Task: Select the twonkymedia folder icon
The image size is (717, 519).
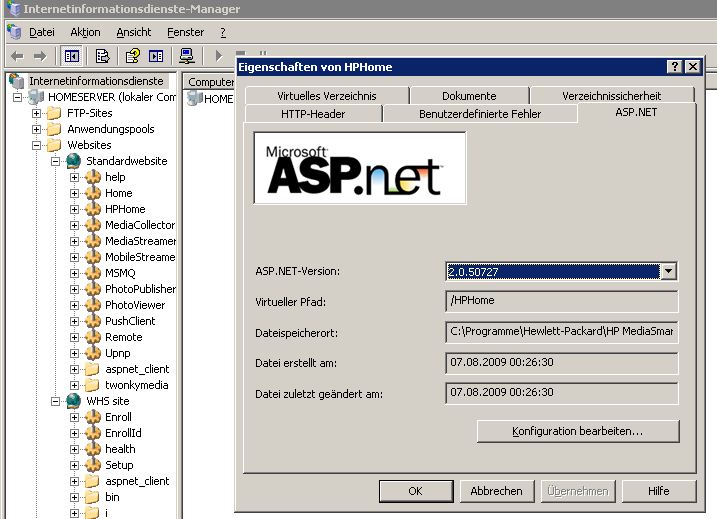Action: (x=92, y=385)
